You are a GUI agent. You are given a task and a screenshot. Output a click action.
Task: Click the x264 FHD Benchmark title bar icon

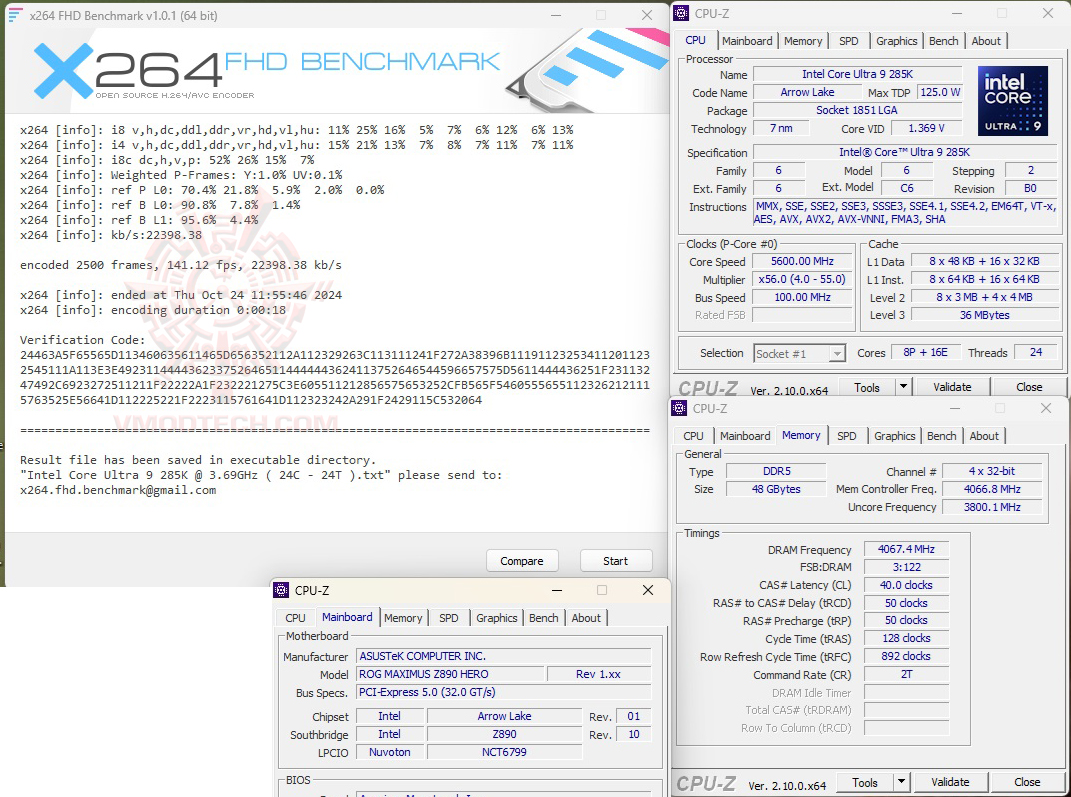(x=14, y=15)
